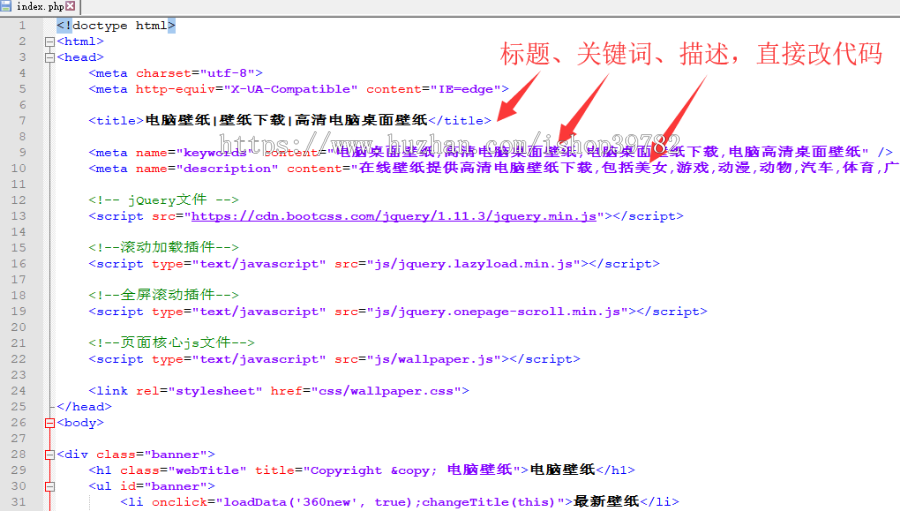The height and width of the screenshot is (511, 900).
Task: Click the description content text 在线壁纸提供
Action: (x=409, y=168)
